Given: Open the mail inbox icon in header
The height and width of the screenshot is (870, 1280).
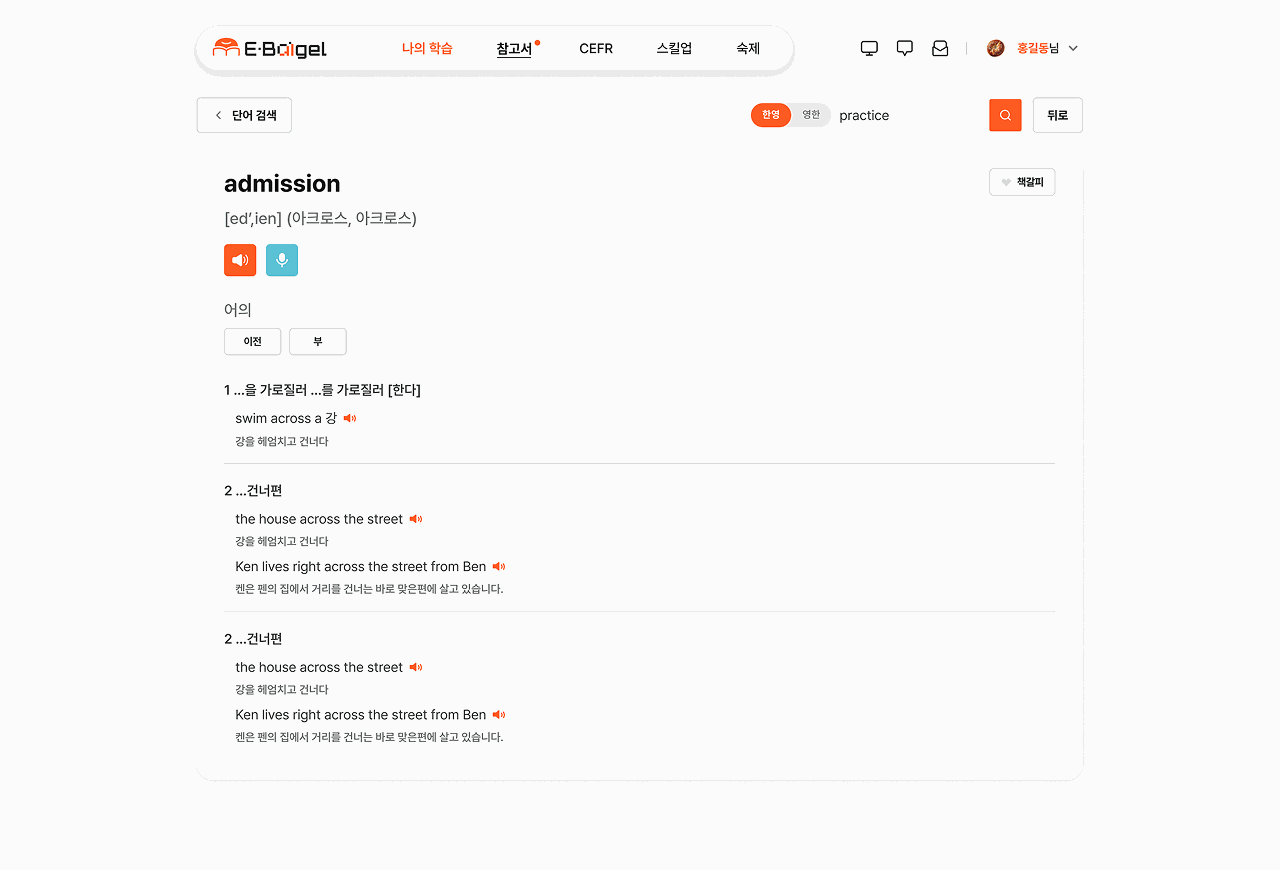Looking at the screenshot, I should tap(940, 48).
